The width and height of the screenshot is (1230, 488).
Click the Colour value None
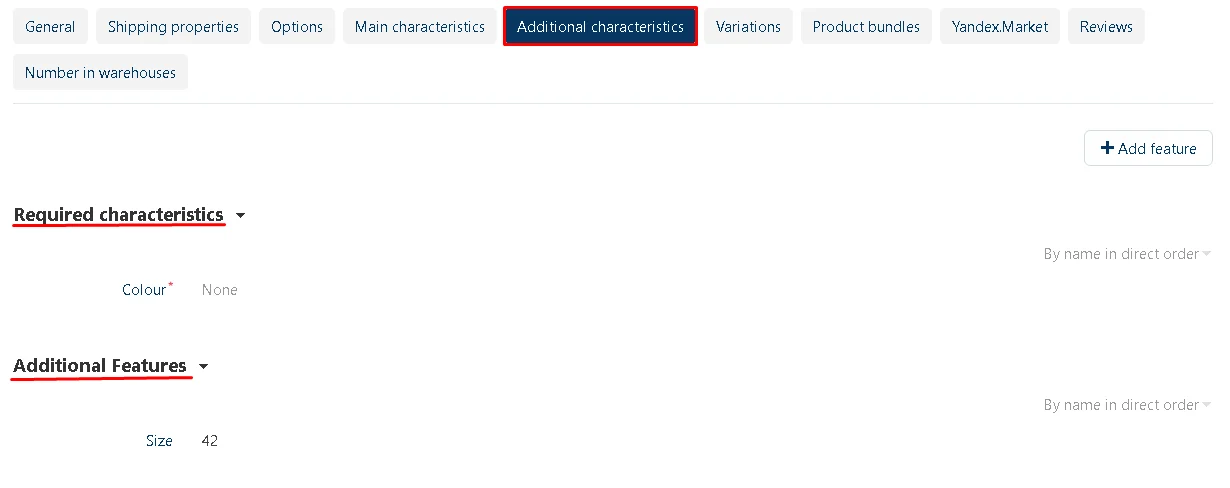tap(220, 290)
